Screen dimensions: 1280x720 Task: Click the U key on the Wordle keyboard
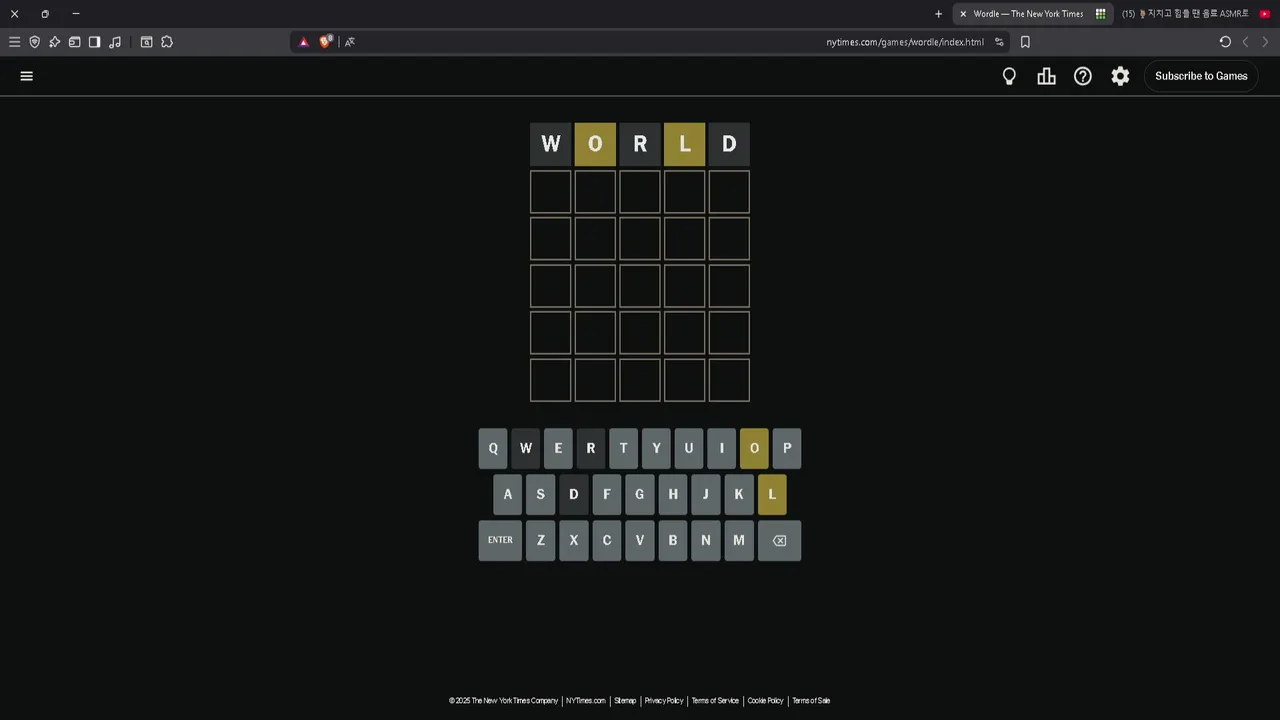[689, 448]
